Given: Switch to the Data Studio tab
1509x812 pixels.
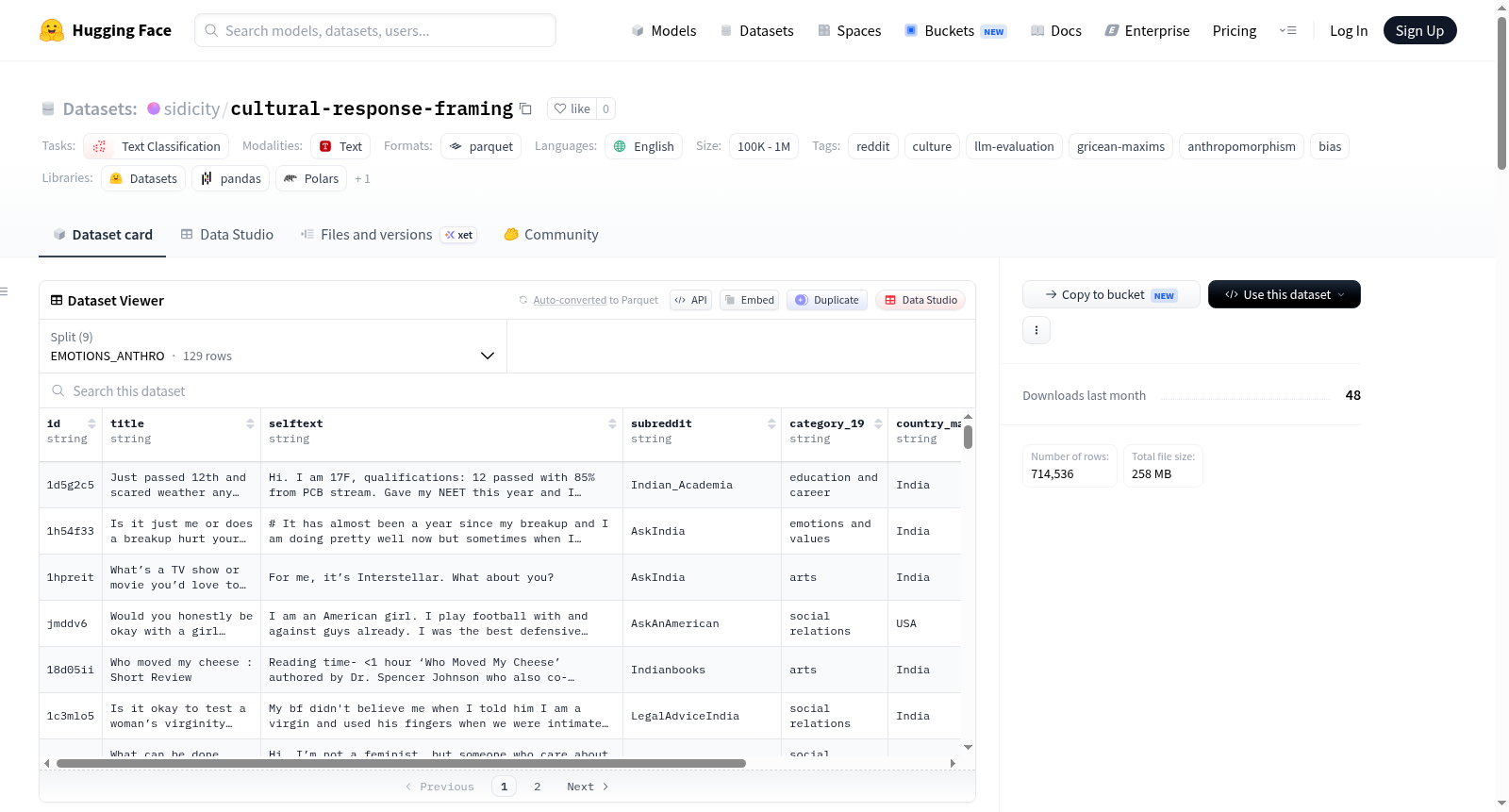Looking at the screenshot, I should [x=226, y=234].
